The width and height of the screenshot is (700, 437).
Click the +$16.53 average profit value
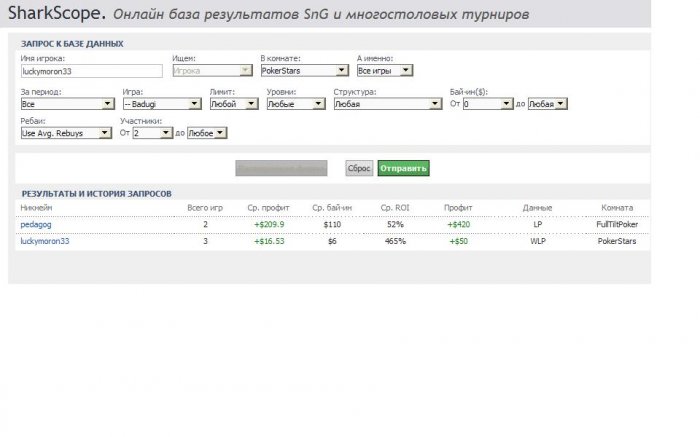[269, 241]
